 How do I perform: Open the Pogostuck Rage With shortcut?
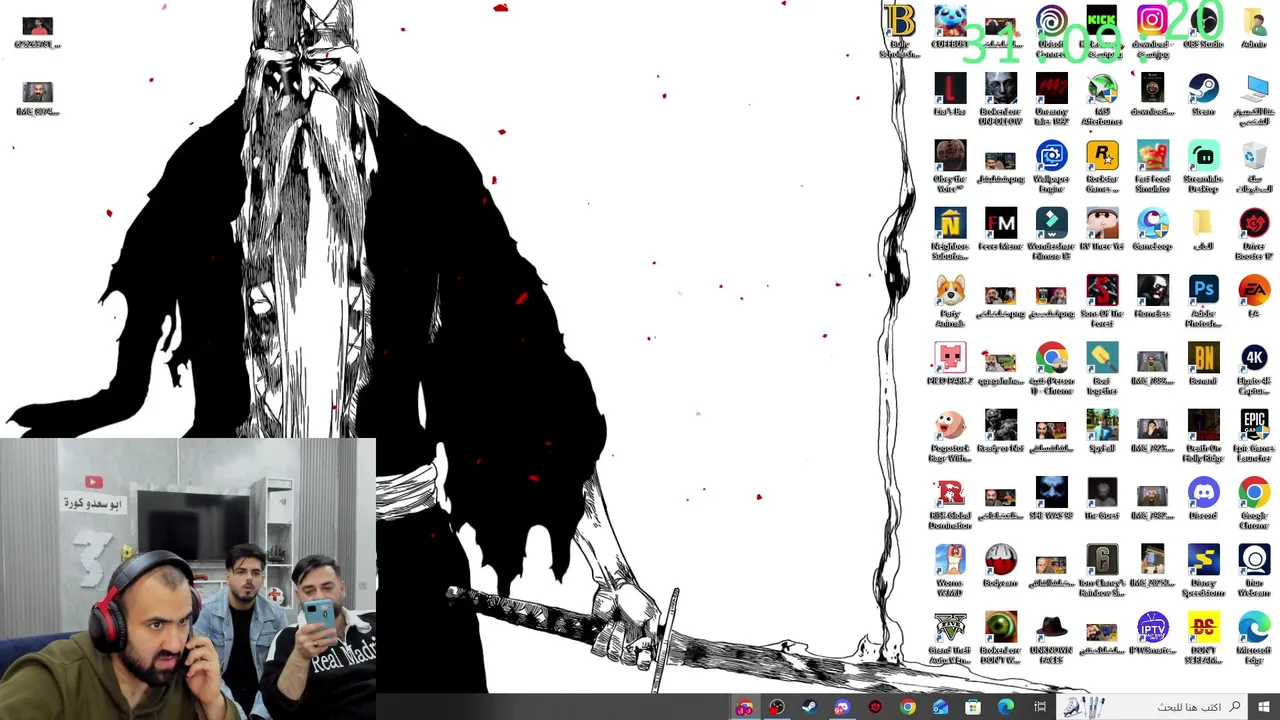click(950, 435)
